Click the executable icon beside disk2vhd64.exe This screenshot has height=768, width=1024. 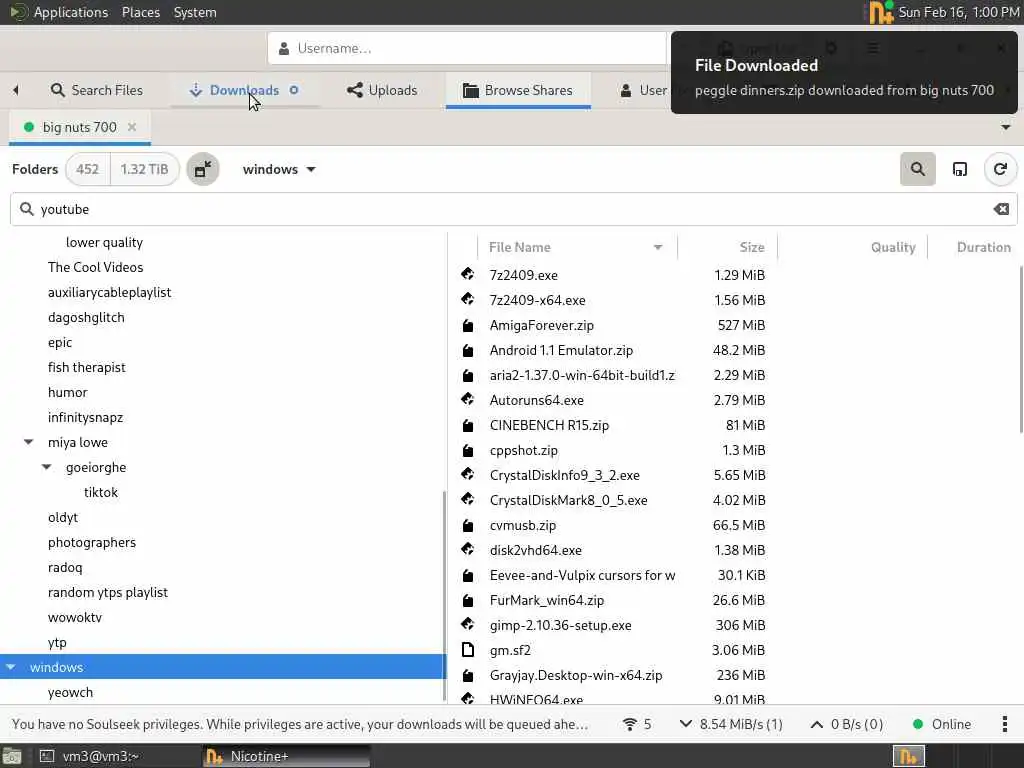tap(468, 549)
